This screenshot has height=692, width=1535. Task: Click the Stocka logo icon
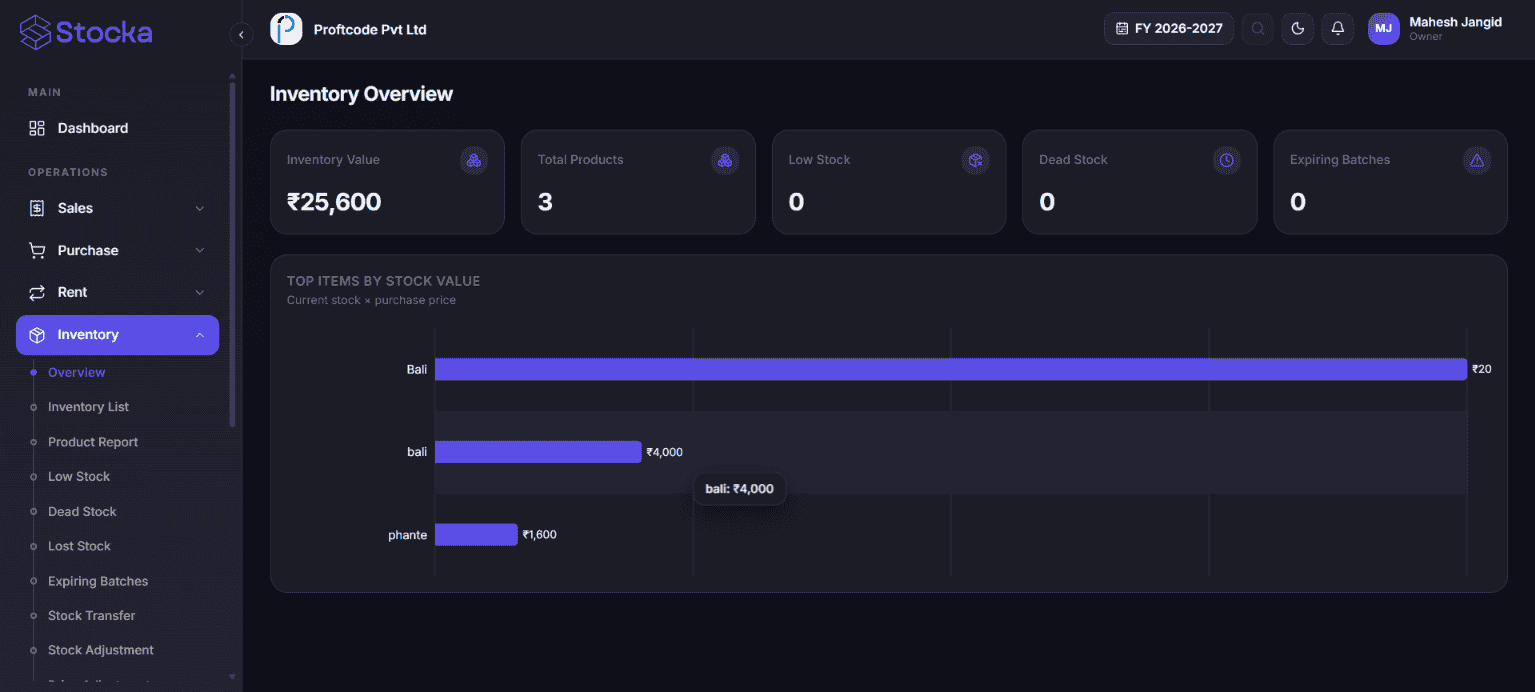click(35, 32)
